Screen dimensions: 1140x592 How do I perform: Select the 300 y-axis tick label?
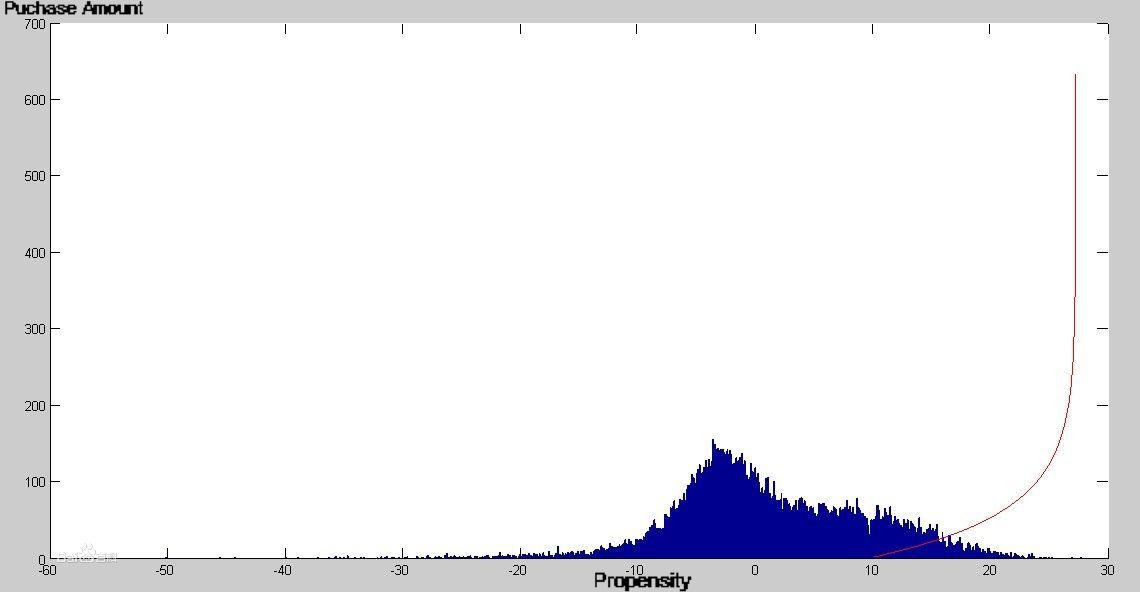coord(34,329)
